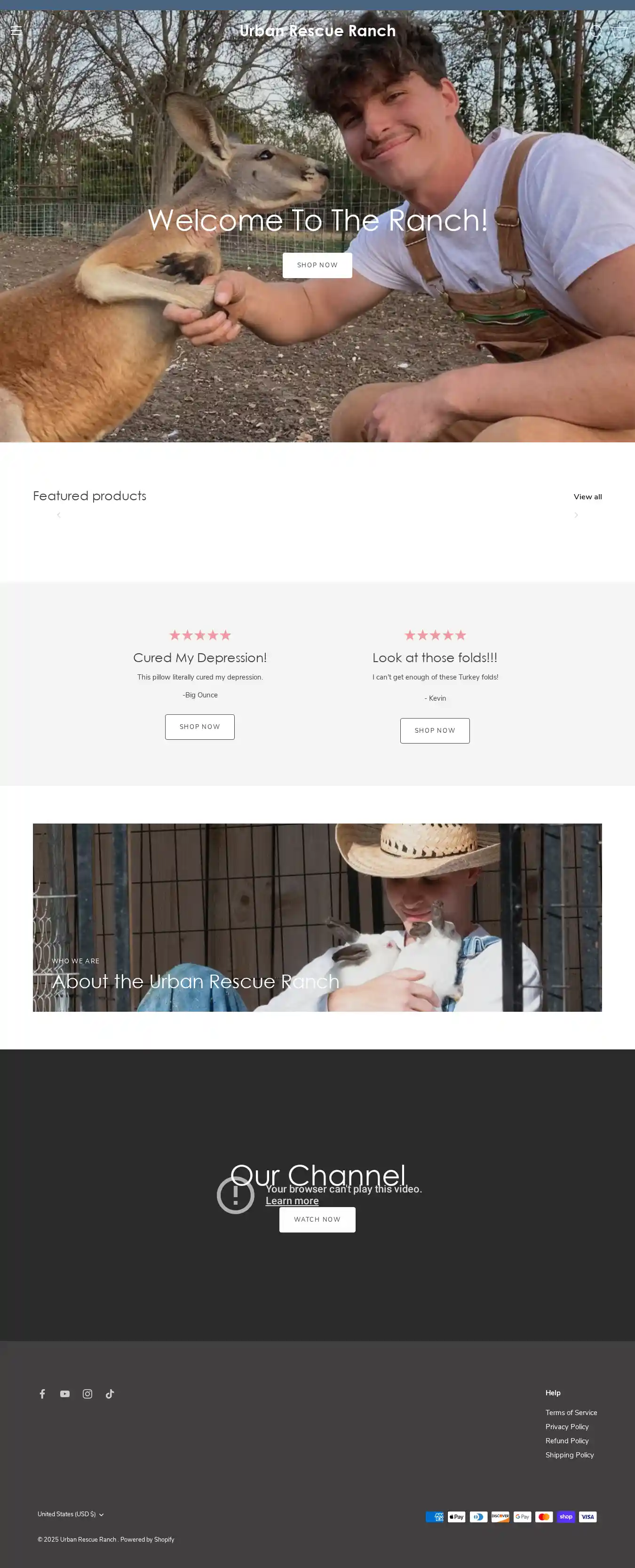Open the hamburger navigation menu

(x=16, y=31)
